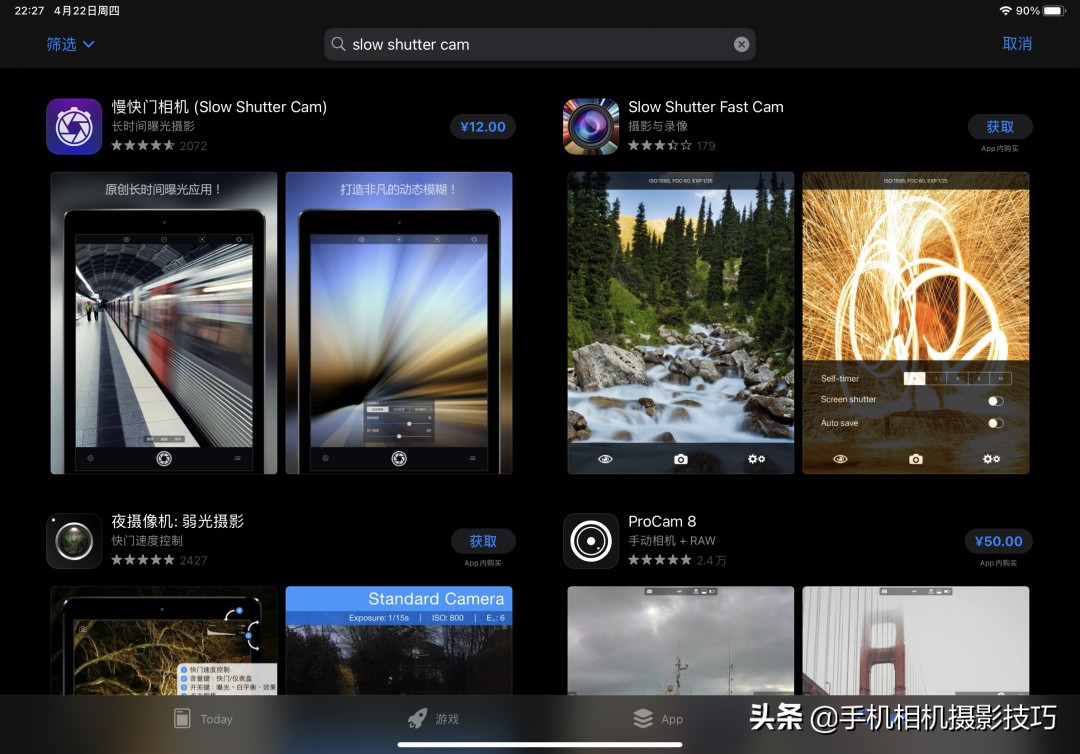The height and width of the screenshot is (754, 1080).
Task: Open the 慢快门相机 app icon
Action: coord(74,126)
